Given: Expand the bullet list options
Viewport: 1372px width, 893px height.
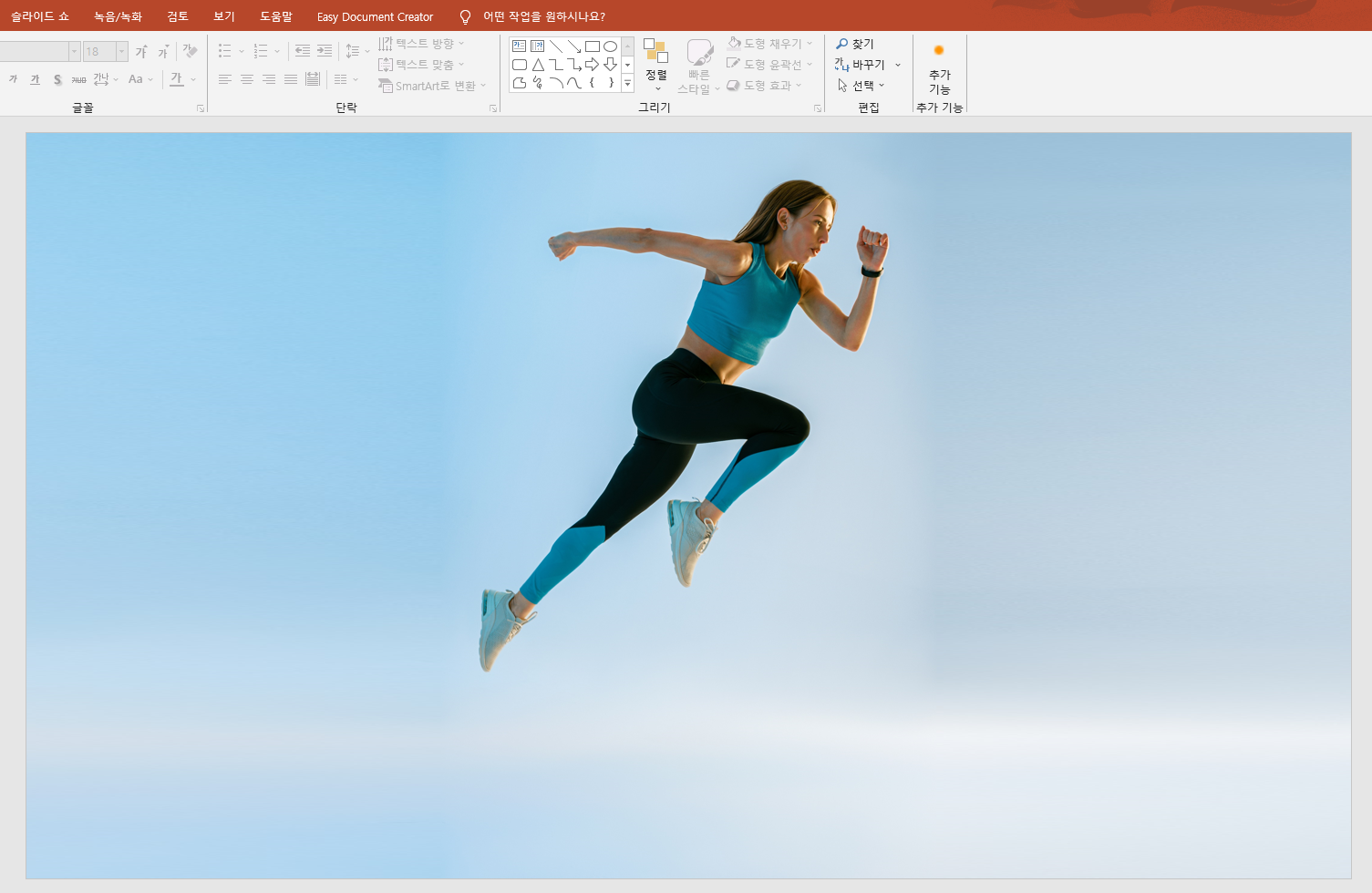Looking at the screenshot, I should [242, 51].
